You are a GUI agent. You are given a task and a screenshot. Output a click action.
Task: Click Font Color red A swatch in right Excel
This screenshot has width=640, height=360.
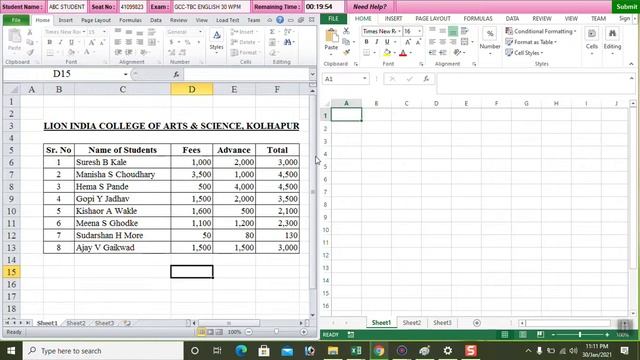(403, 53)
